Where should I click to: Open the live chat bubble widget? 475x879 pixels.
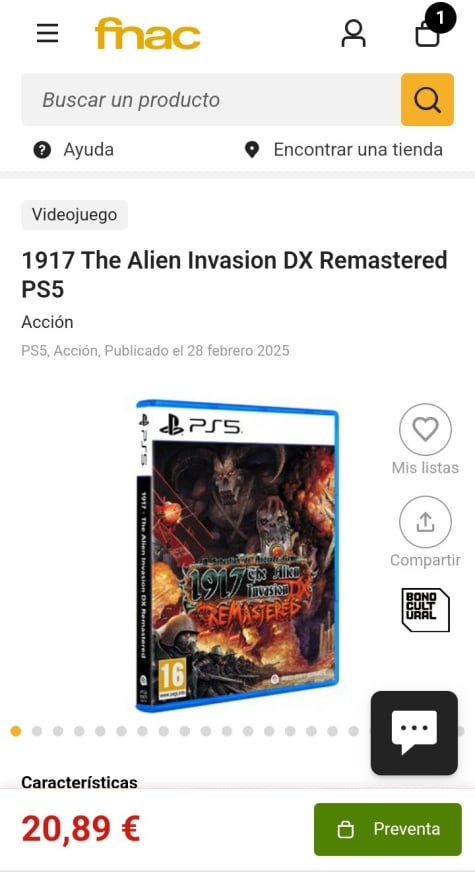pos(414,733)
